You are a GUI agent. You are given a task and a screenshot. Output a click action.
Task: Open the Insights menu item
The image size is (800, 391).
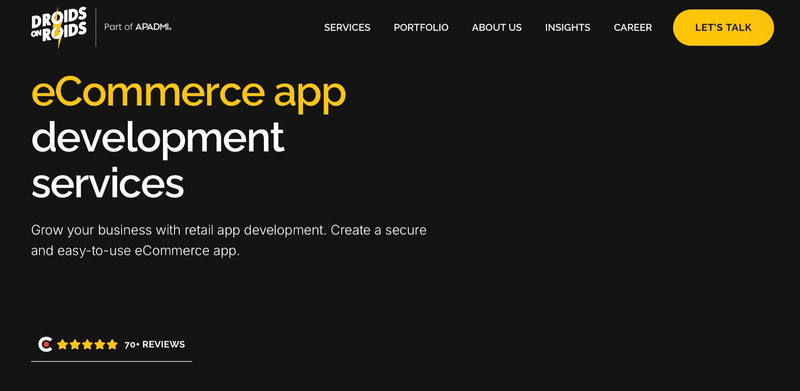pos(567,28)
